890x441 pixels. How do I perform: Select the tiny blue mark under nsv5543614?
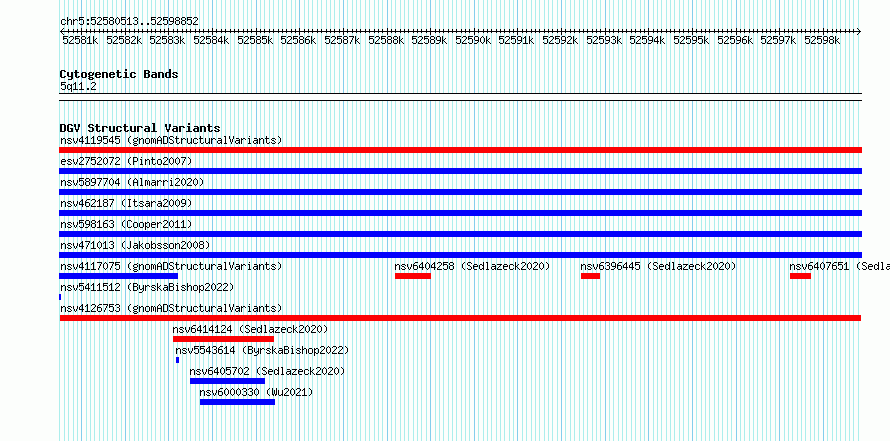[178, 360]
